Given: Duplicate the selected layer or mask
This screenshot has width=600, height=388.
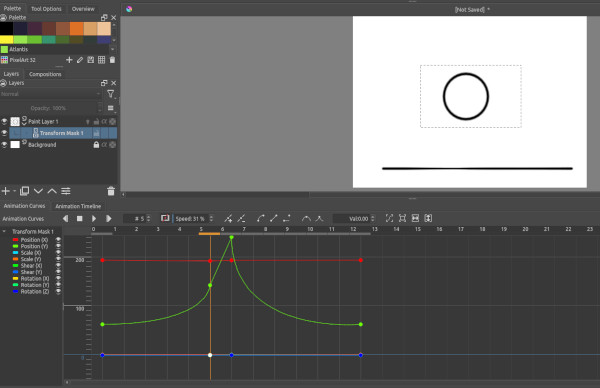Looking at the screenshot, I should pos(24,191).
